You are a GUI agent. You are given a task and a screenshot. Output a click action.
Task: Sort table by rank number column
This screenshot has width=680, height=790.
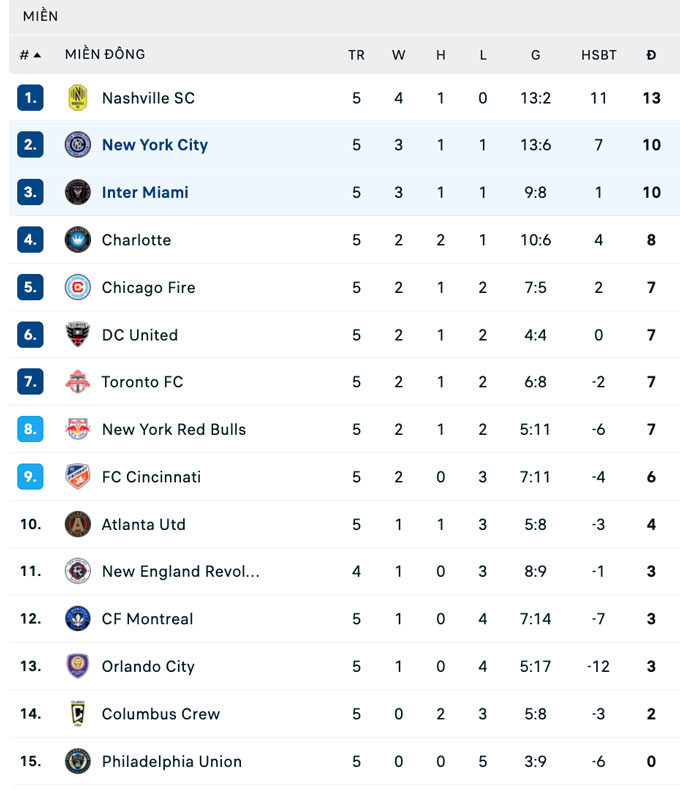click(x=30, y=55)
